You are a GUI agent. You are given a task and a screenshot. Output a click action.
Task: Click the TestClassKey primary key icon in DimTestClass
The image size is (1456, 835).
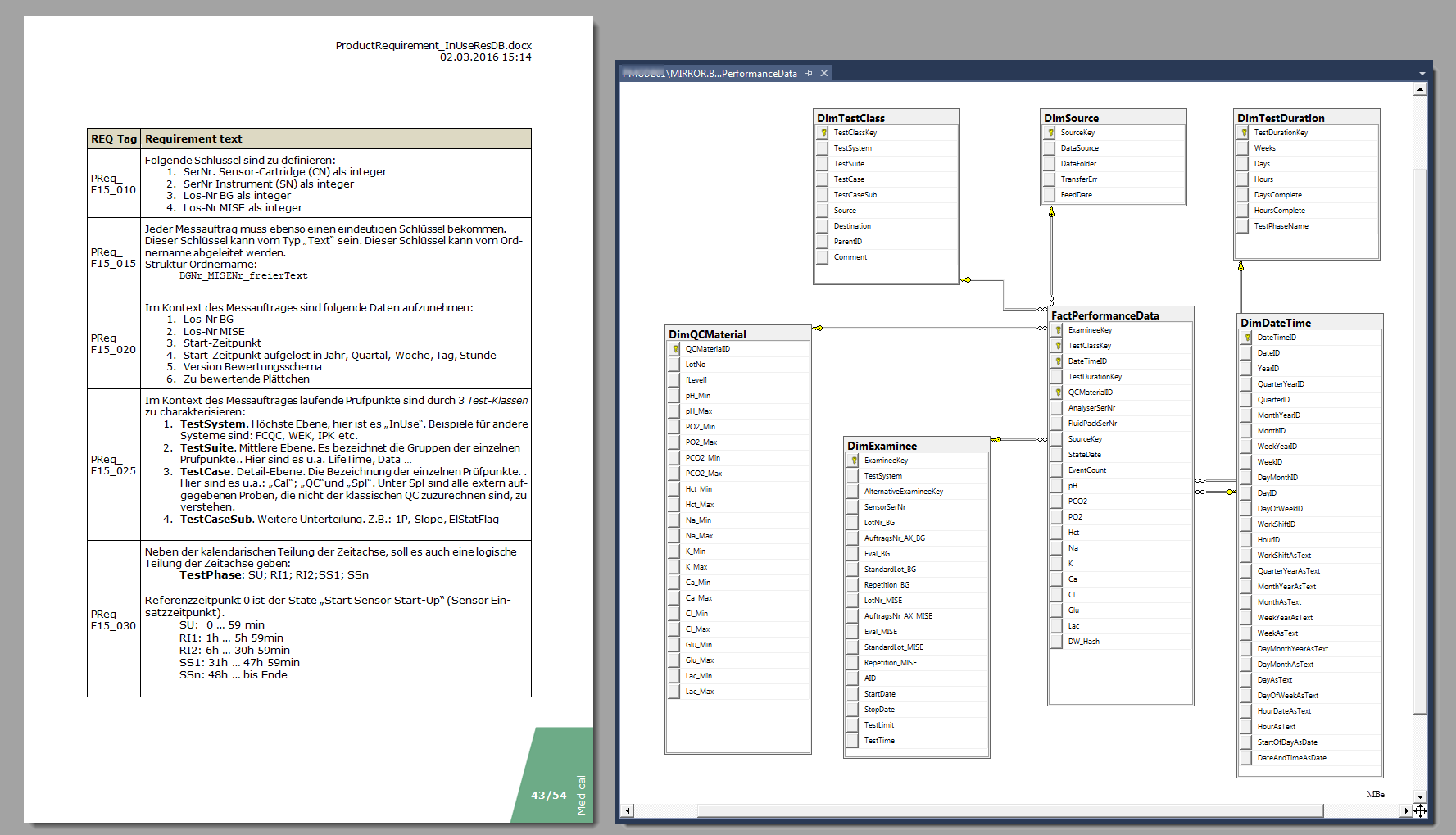[823, 133]
